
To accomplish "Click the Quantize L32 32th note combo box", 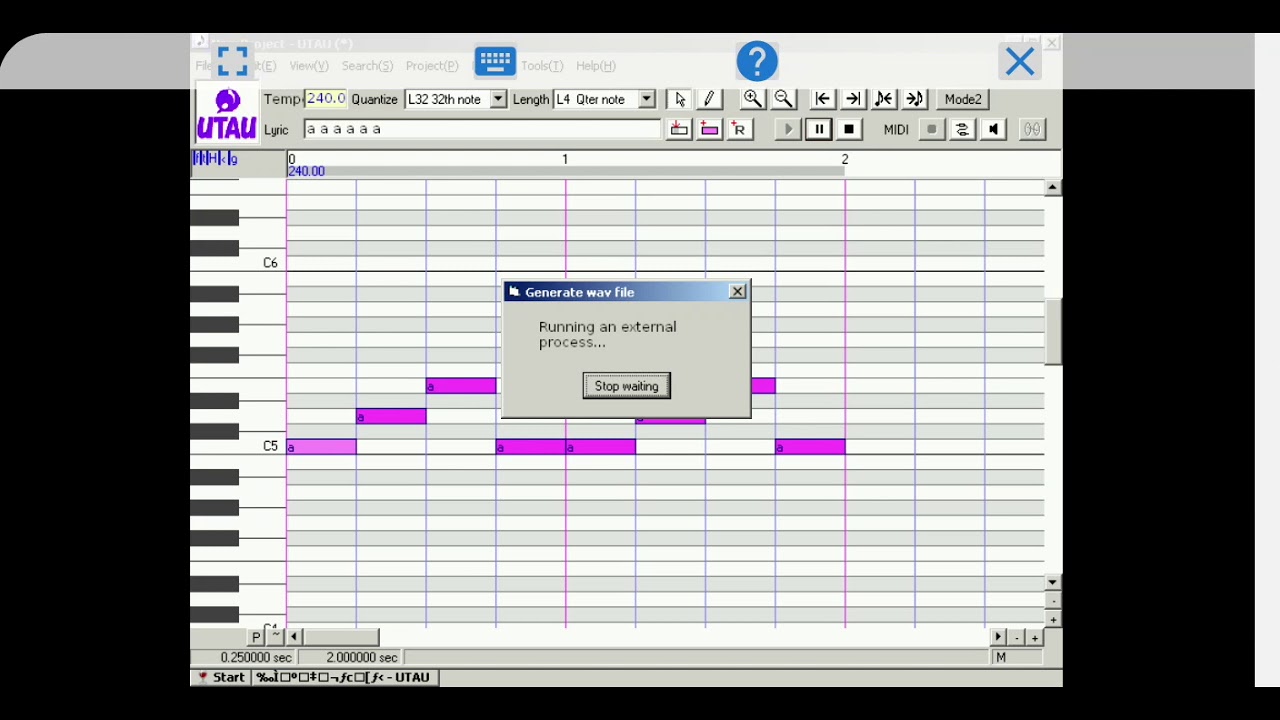I will tap(455, 99).
